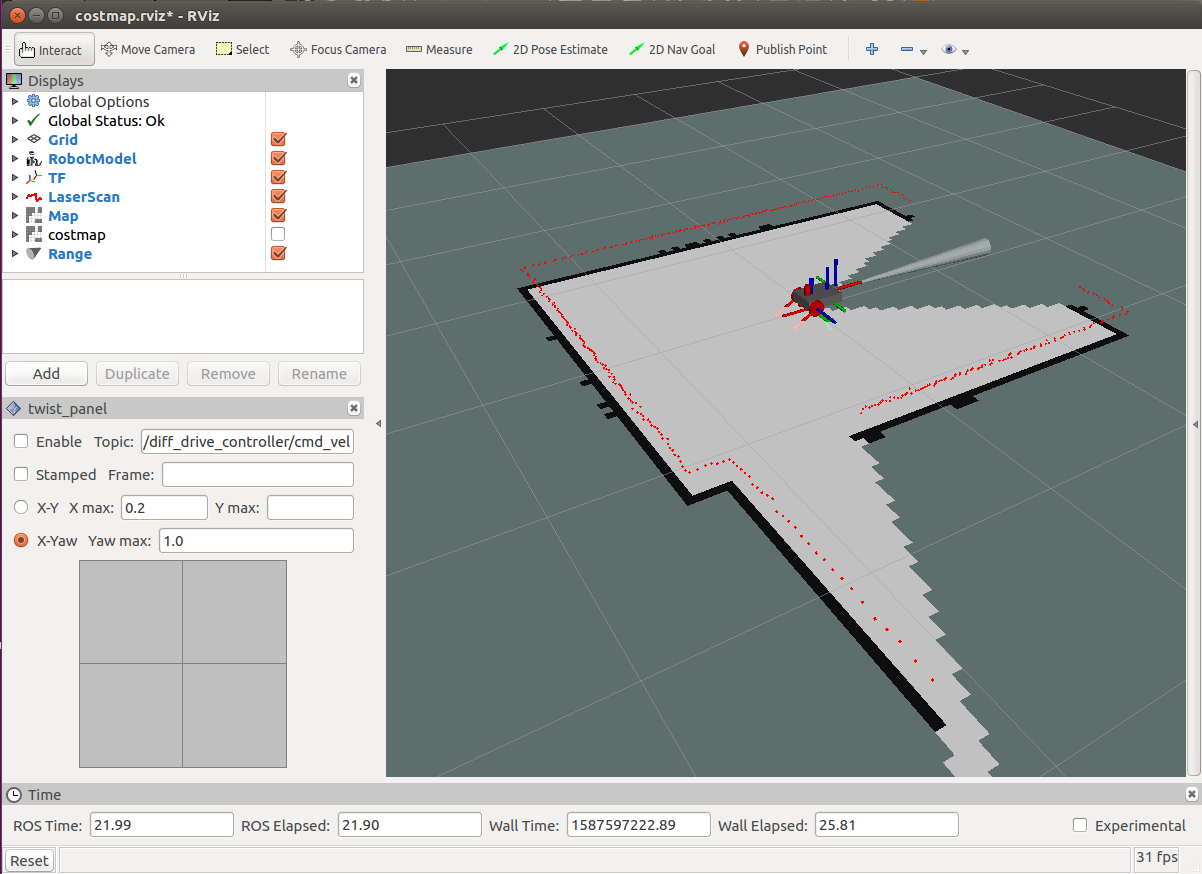
Task: Click the Map display icon
Action: pyautogui.click(x=34, y=215)
